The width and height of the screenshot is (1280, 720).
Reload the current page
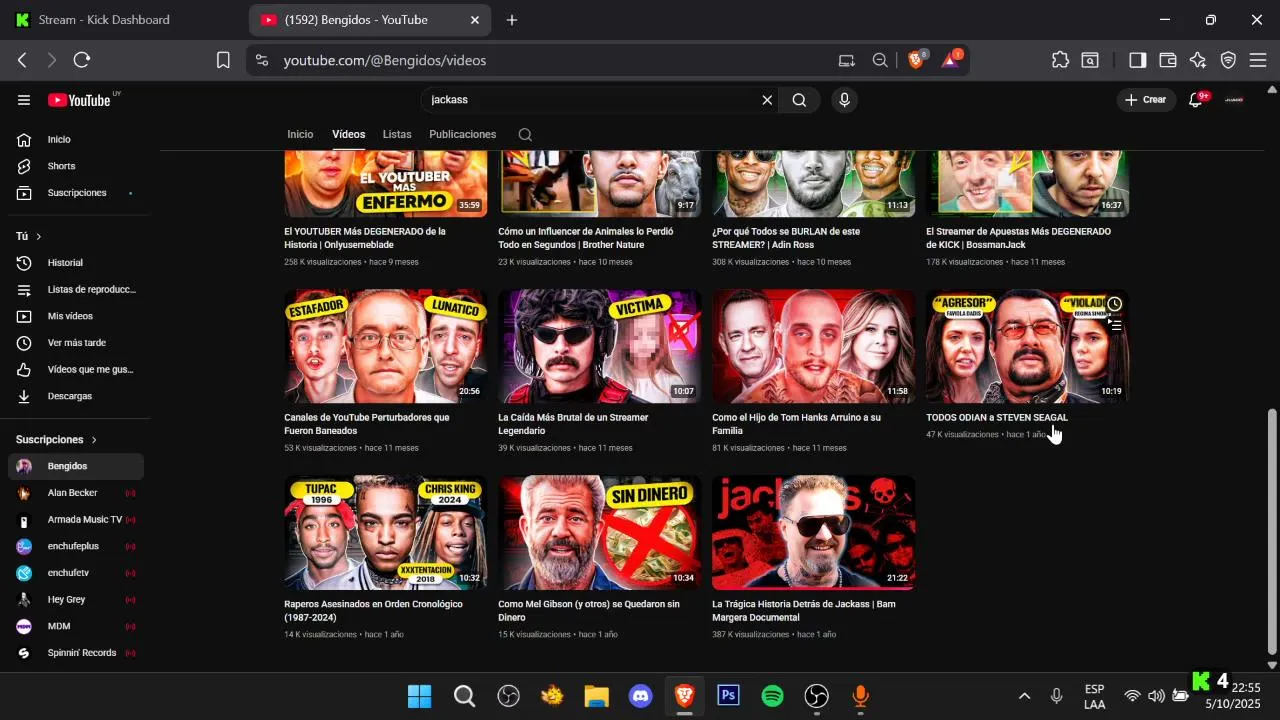tap(82, 60)
